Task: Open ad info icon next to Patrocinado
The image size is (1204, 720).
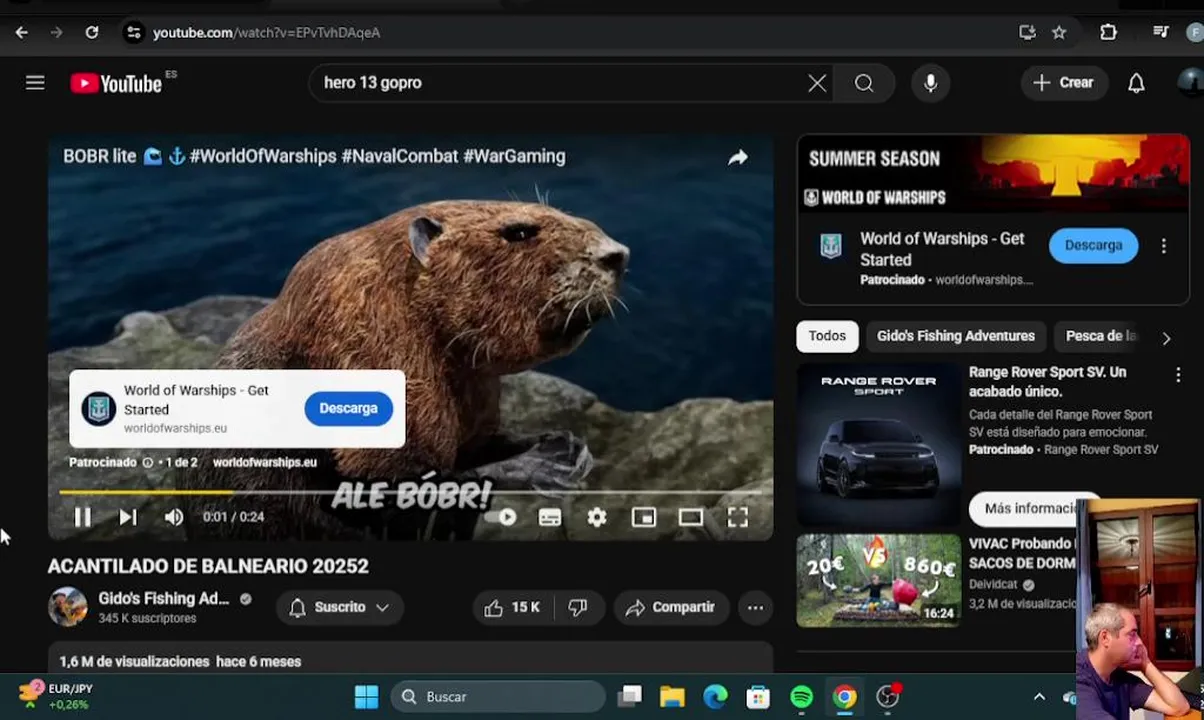Action: pos(148,462)
